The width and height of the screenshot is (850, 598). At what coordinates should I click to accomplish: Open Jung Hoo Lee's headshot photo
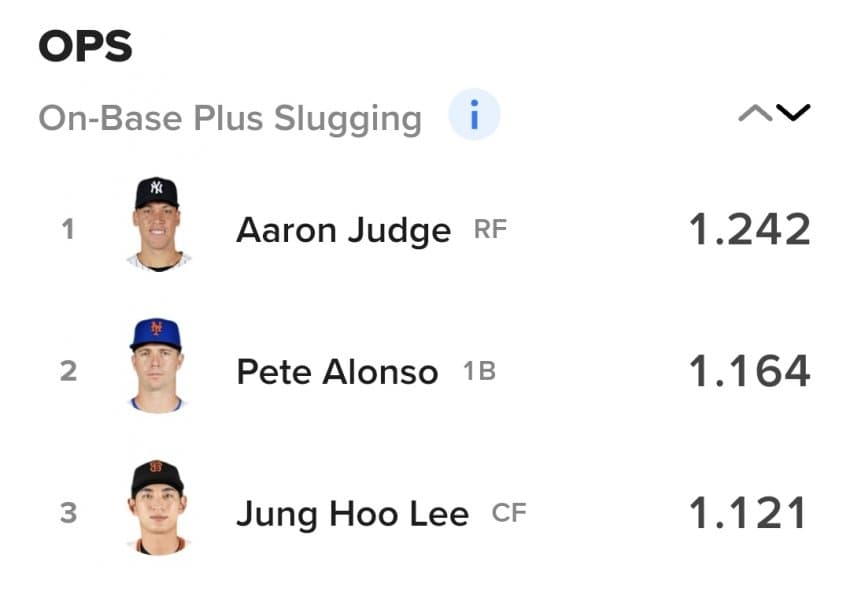click(x=157, y=507)
